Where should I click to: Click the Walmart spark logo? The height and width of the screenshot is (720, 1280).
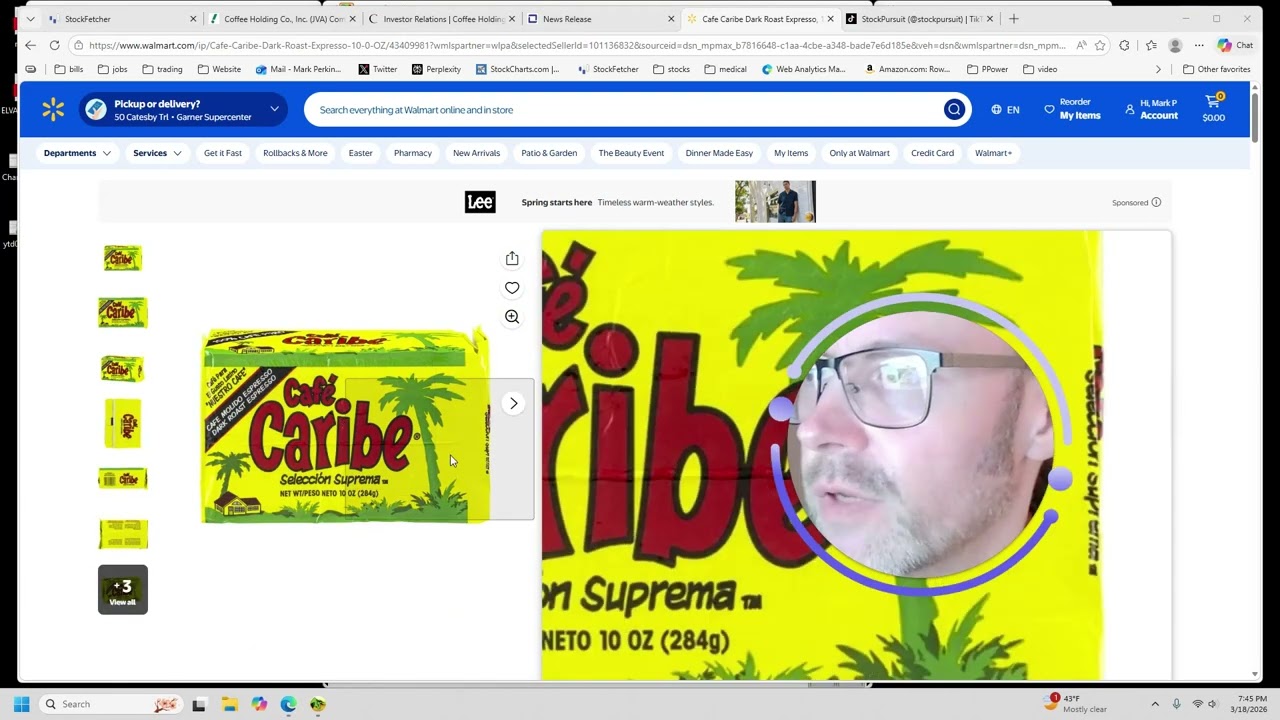click(x=53, y=110)
